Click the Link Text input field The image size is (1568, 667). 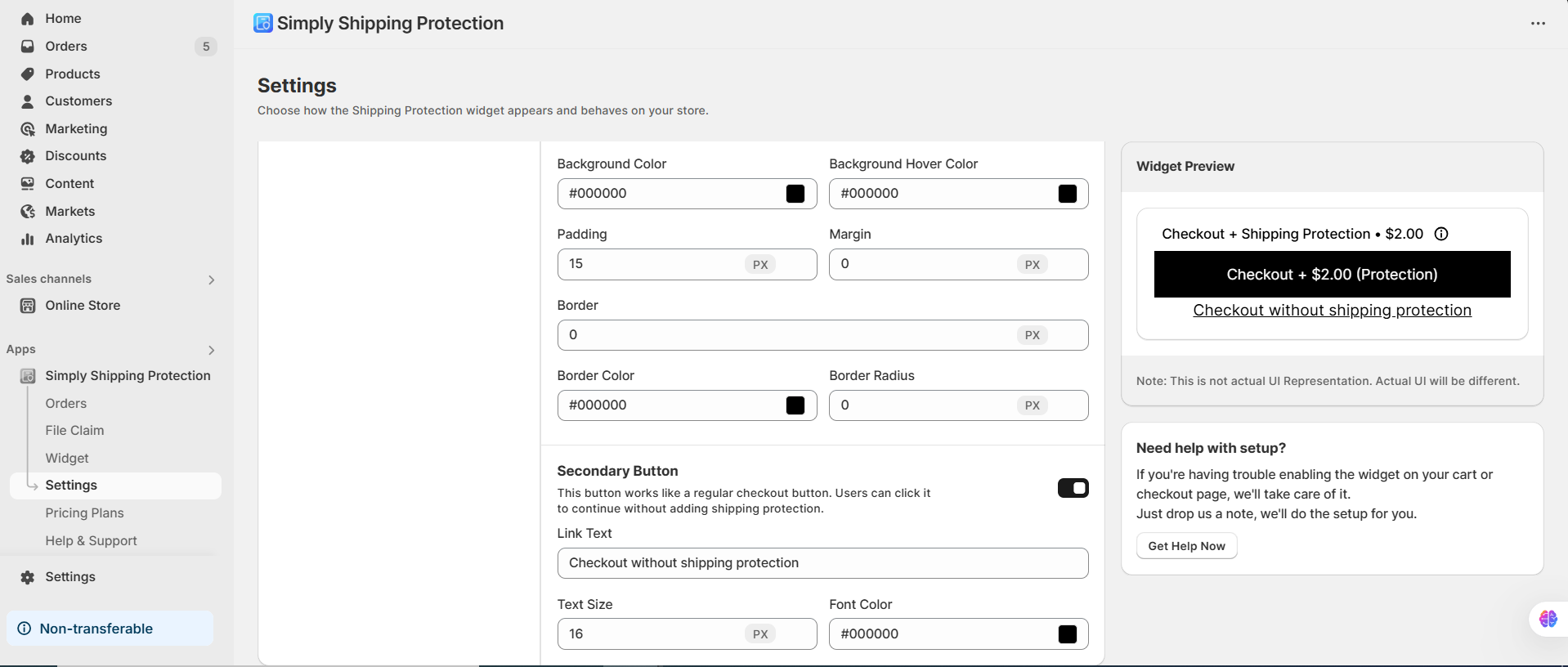[822, 563]
